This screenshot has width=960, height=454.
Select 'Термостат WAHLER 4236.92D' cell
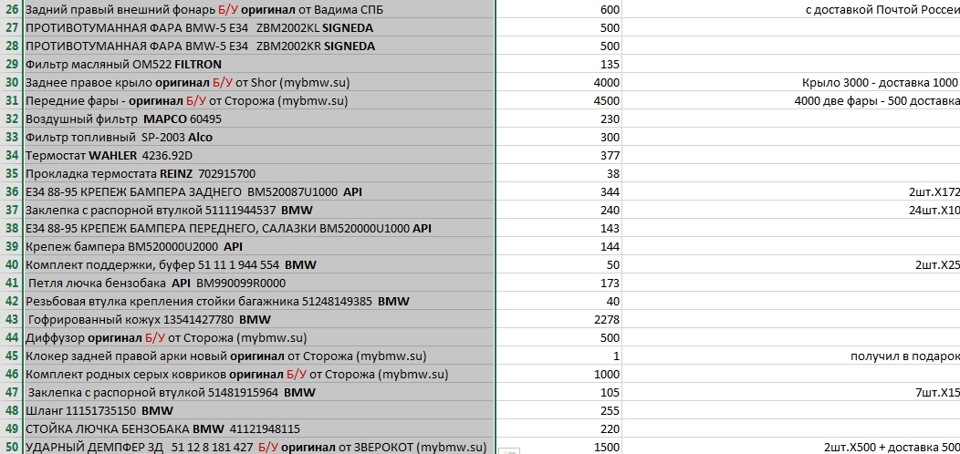click(259, 155)
